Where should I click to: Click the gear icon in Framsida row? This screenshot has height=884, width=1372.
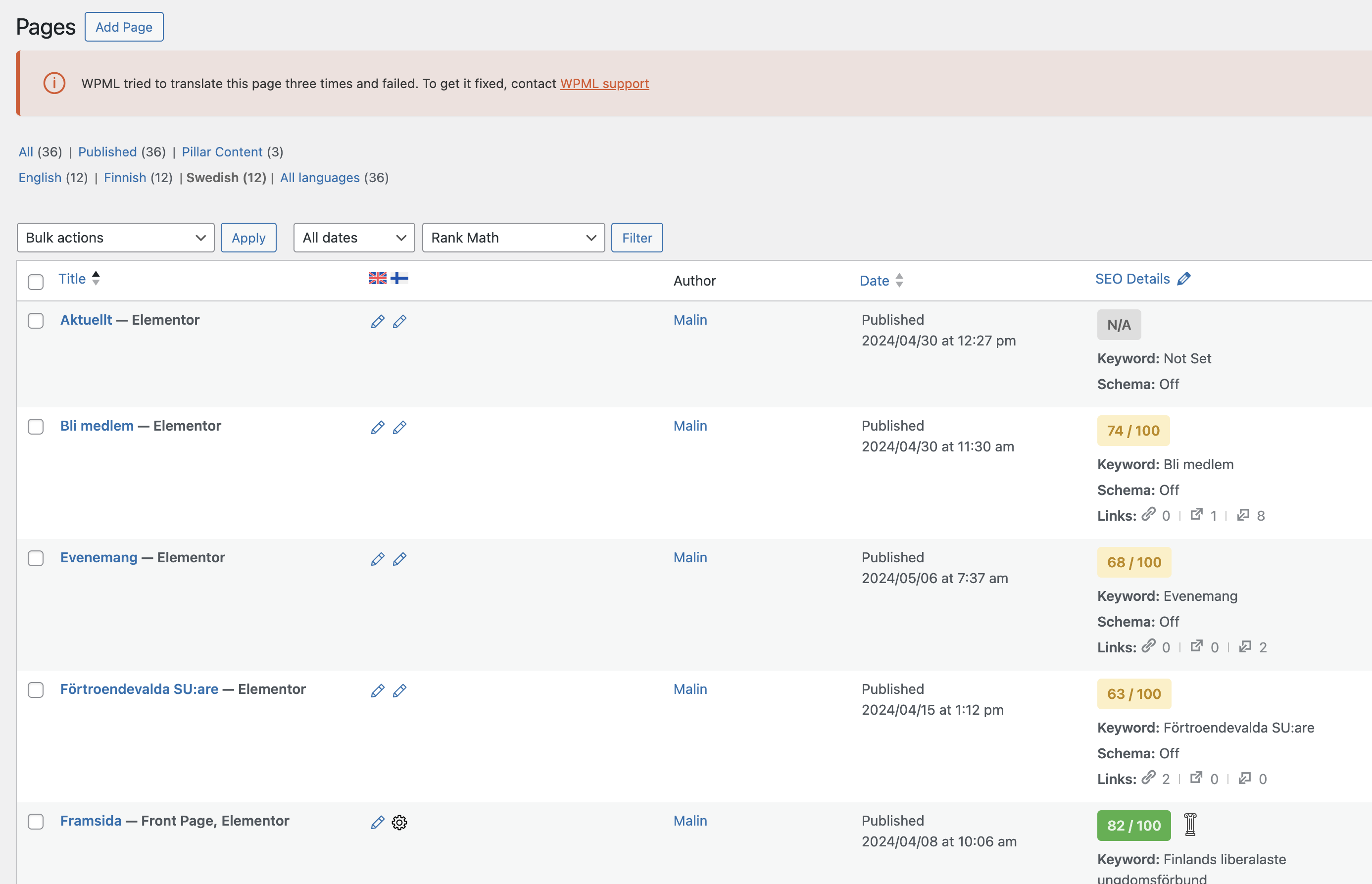[399, 822]
